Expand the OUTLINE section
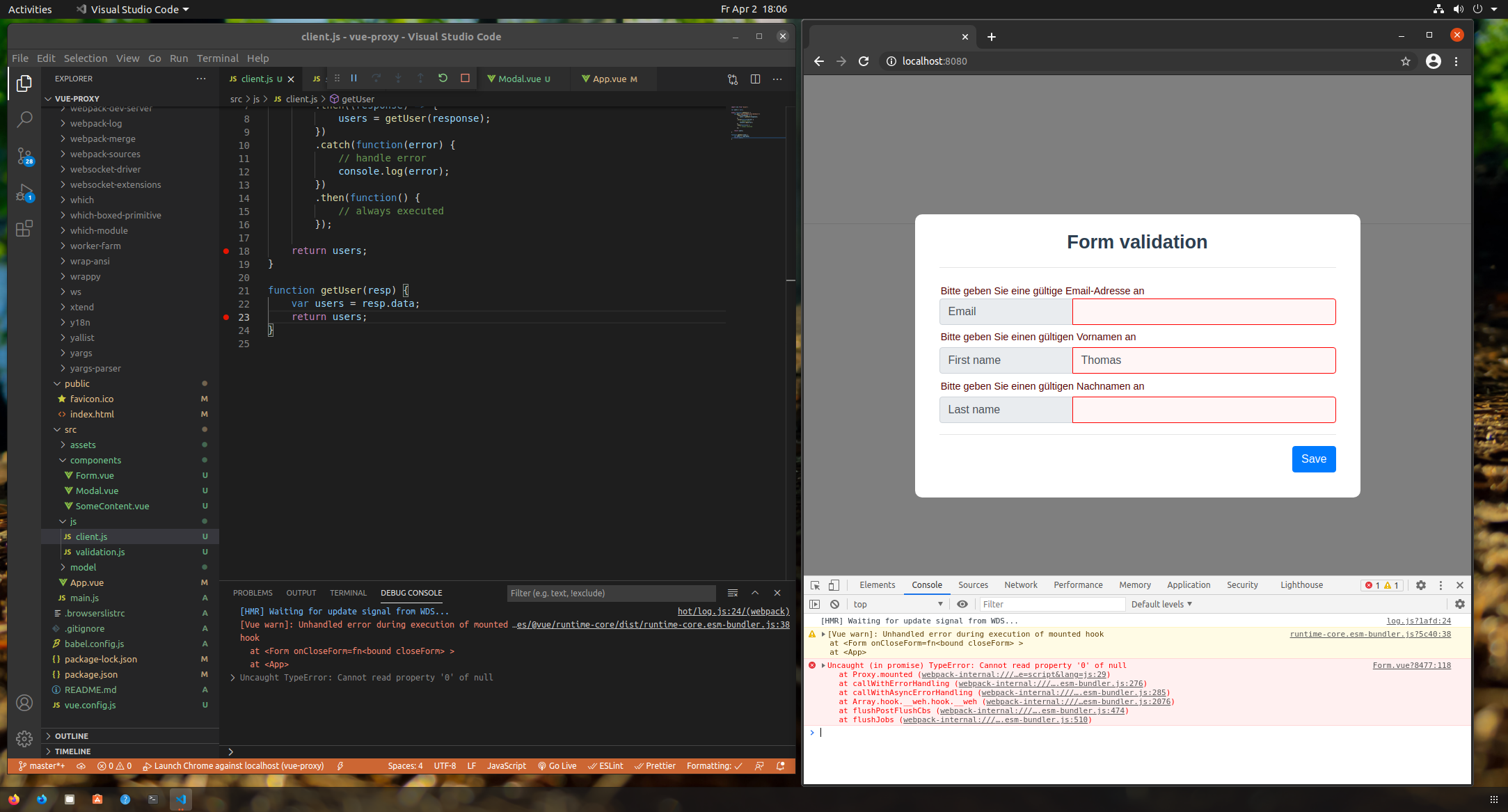Image resolution: width=1508 pixels, height=812 pixels. point(72,736)
